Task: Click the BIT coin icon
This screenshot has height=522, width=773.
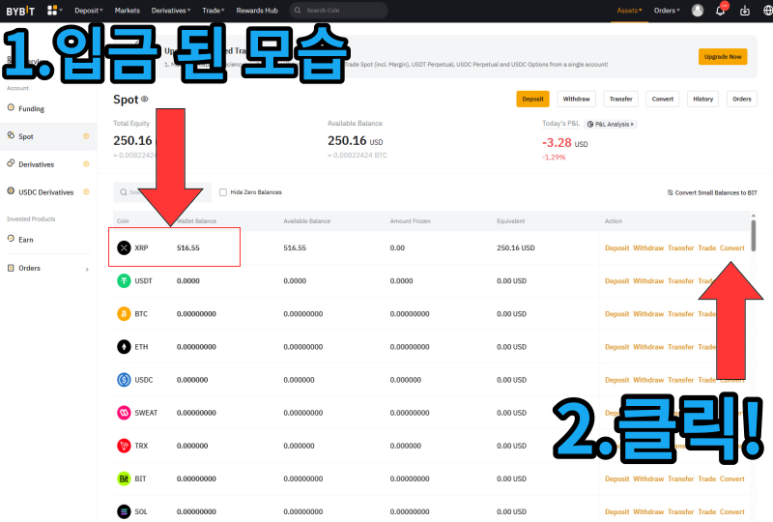Action: point(124,479)
